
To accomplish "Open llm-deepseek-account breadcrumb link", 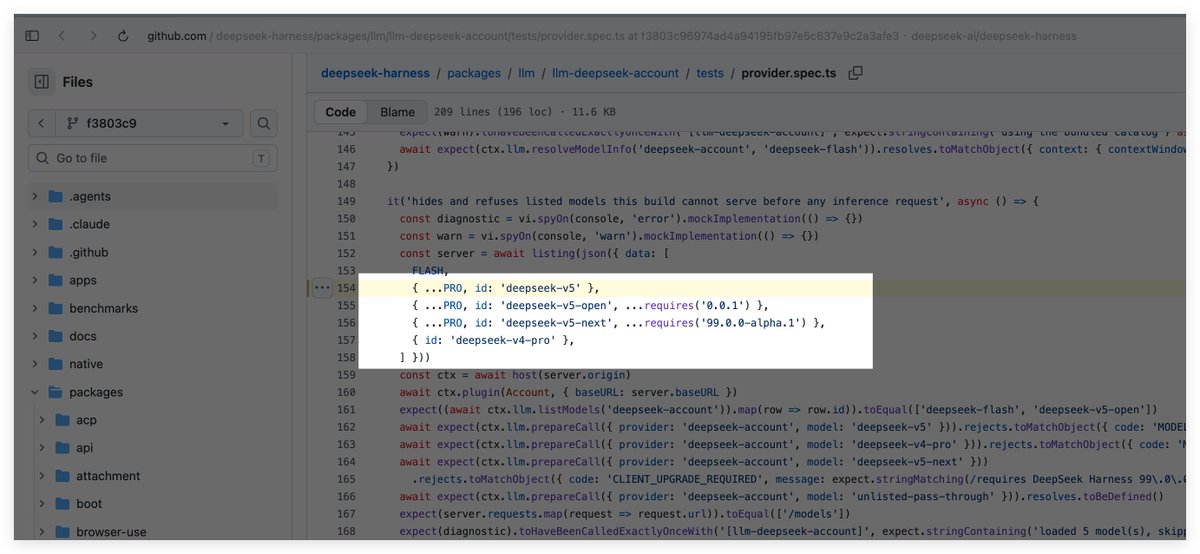I will 615,73.
